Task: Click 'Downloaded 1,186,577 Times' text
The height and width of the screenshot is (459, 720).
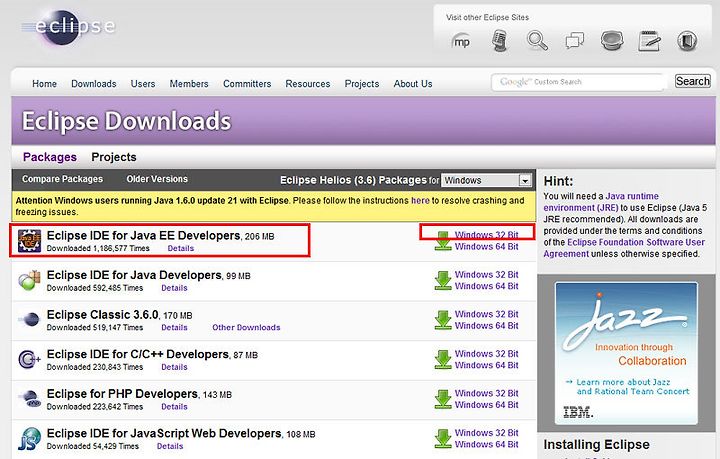Action: coord(98,248)
